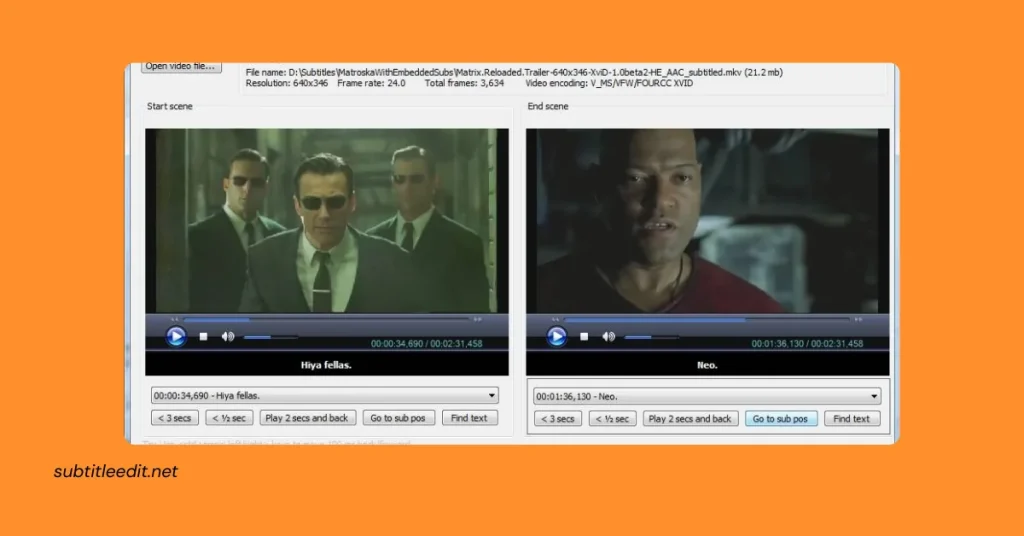Click the 'Open video file...' button
The height and width of the screenshot is (536, 1024).
click(180, 67)
